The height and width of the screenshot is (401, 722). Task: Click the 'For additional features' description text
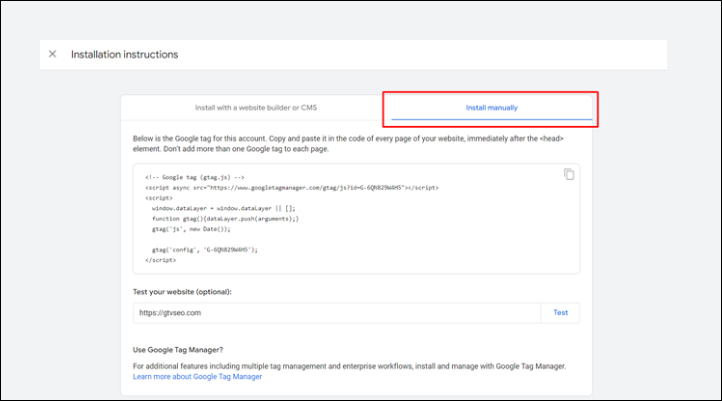[349, 366]
